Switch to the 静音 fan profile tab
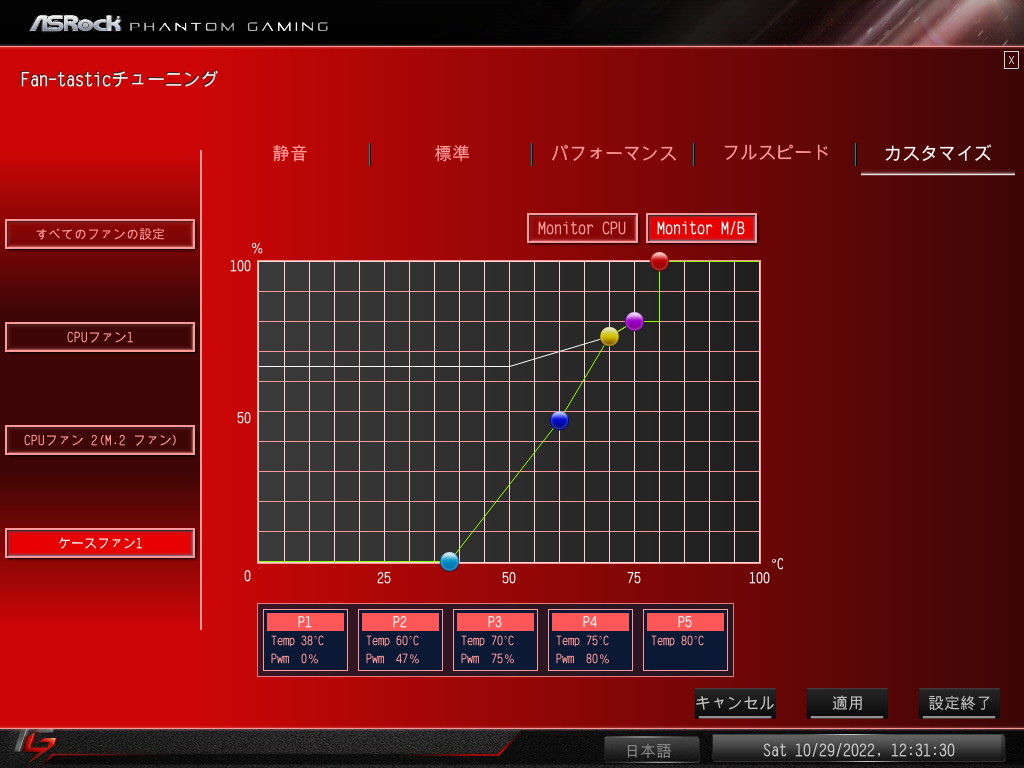The width and height of the screenshot is (1024, 768). pos(289,153)
